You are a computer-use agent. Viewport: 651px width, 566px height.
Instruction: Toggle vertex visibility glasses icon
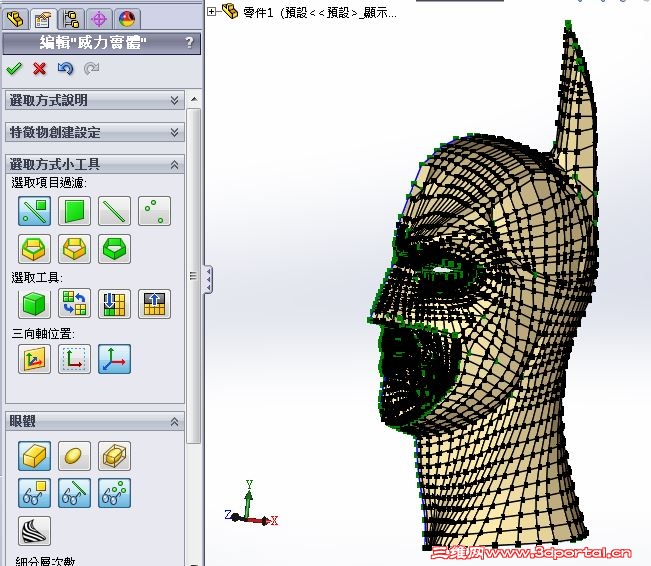114,493
